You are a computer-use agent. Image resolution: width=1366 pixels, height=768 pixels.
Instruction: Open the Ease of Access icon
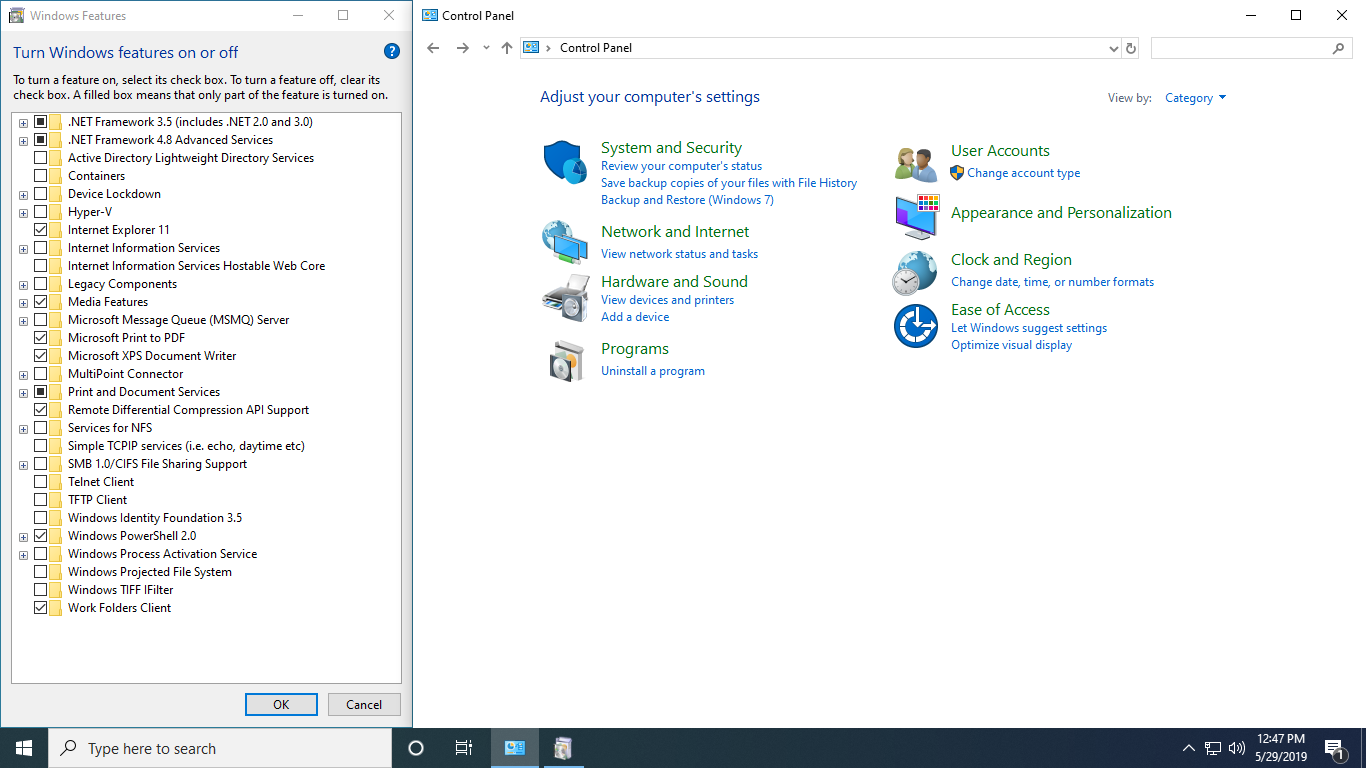(916, 326)
